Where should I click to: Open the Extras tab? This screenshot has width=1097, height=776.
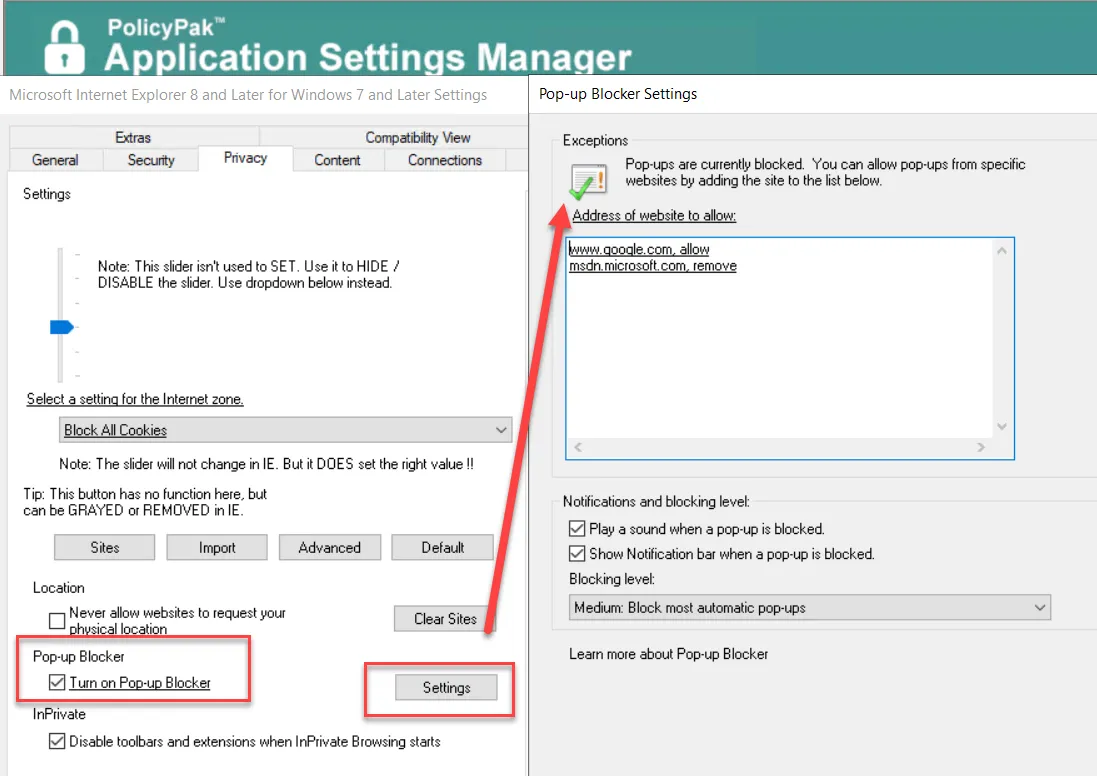(133, 137)
